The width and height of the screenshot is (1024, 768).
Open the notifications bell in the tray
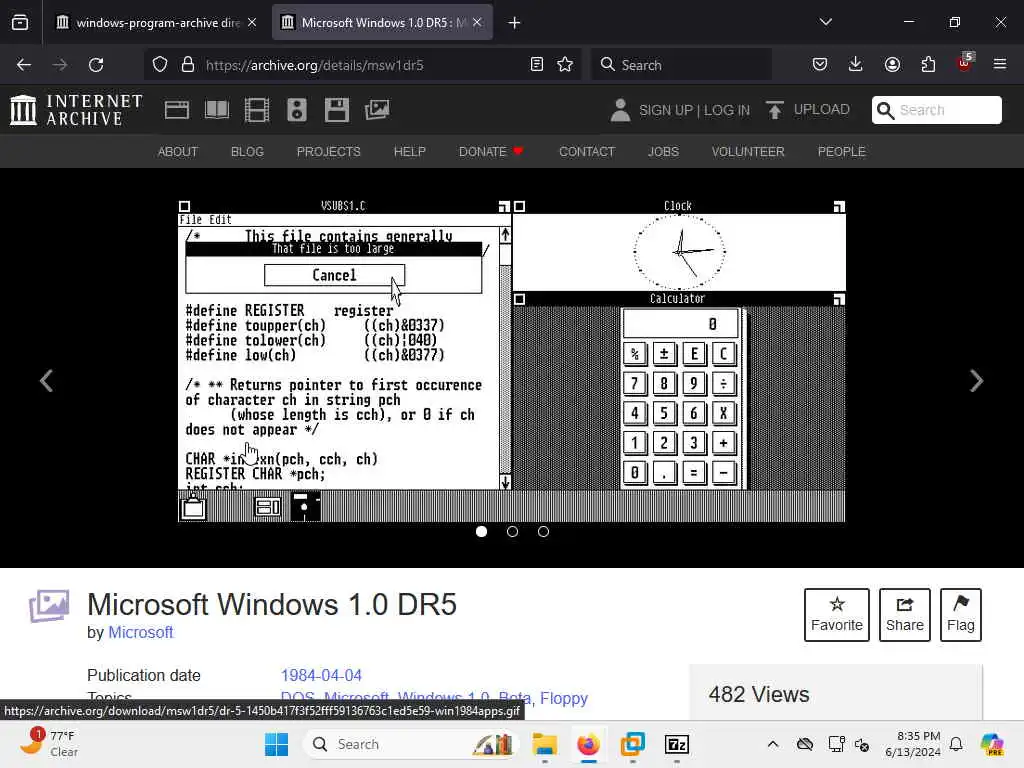tap(955, 744)
